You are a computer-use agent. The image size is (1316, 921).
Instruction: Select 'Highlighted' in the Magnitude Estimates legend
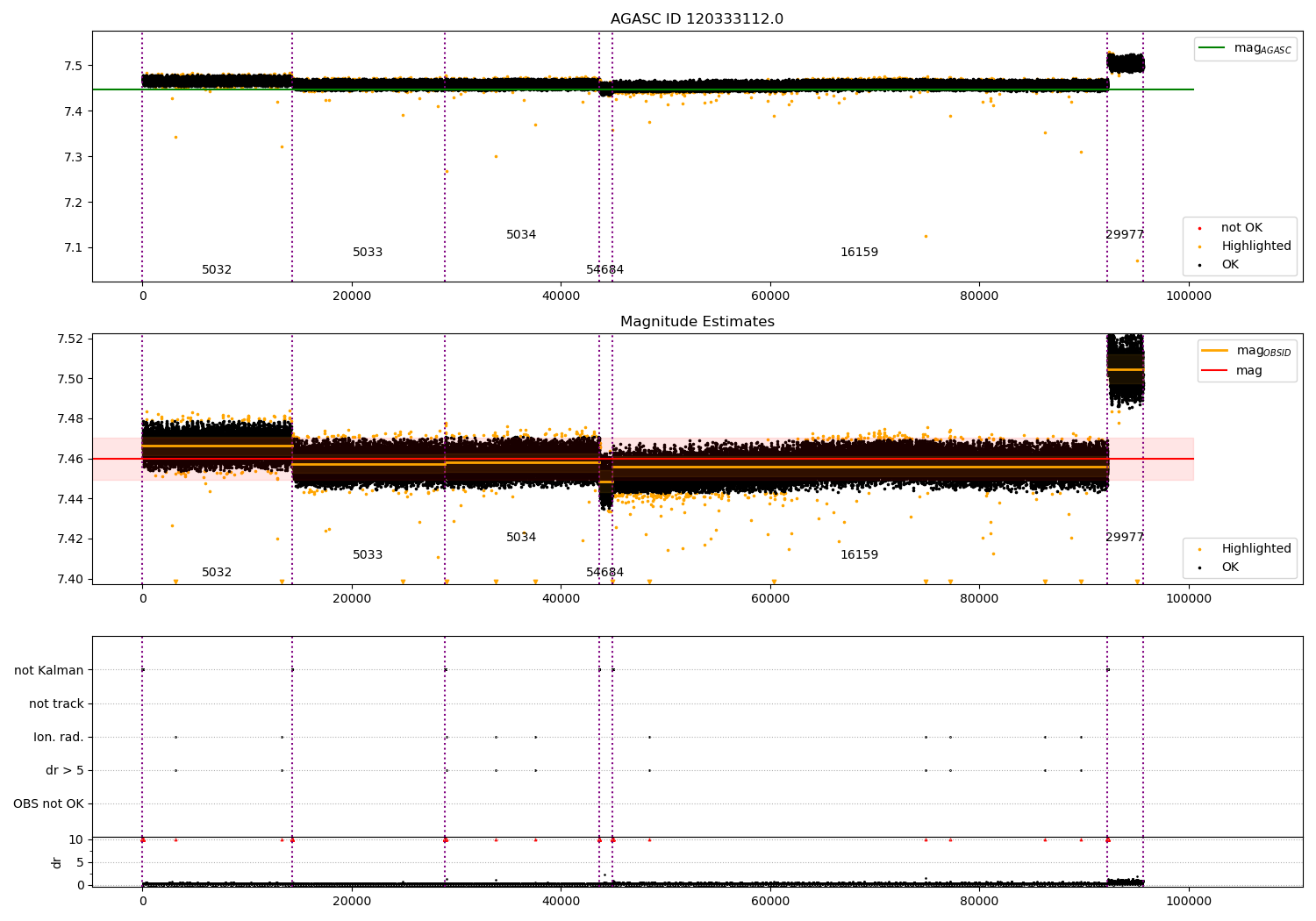click(x=1256, y=549)
